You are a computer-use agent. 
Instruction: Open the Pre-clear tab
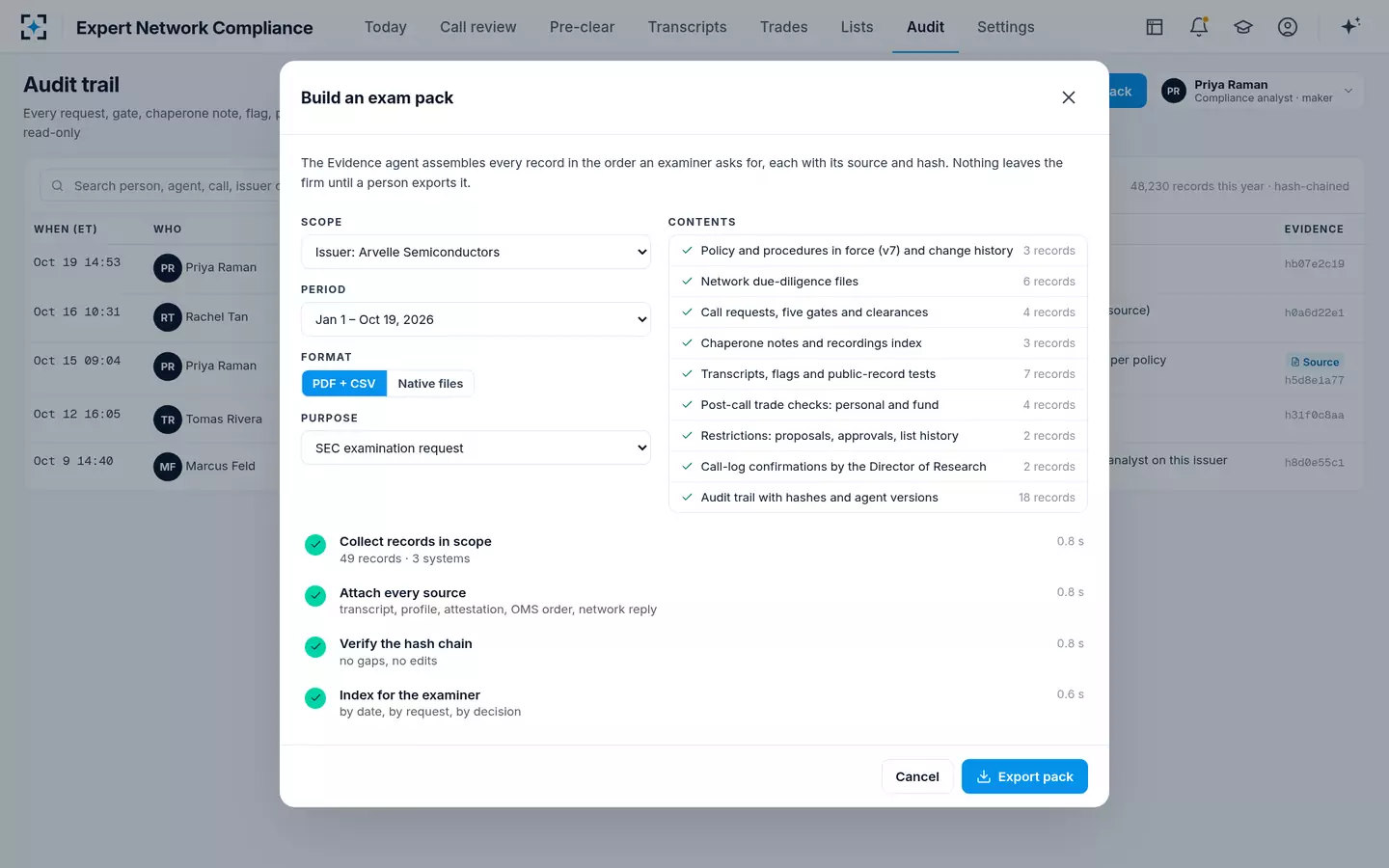tap(582, 27)
